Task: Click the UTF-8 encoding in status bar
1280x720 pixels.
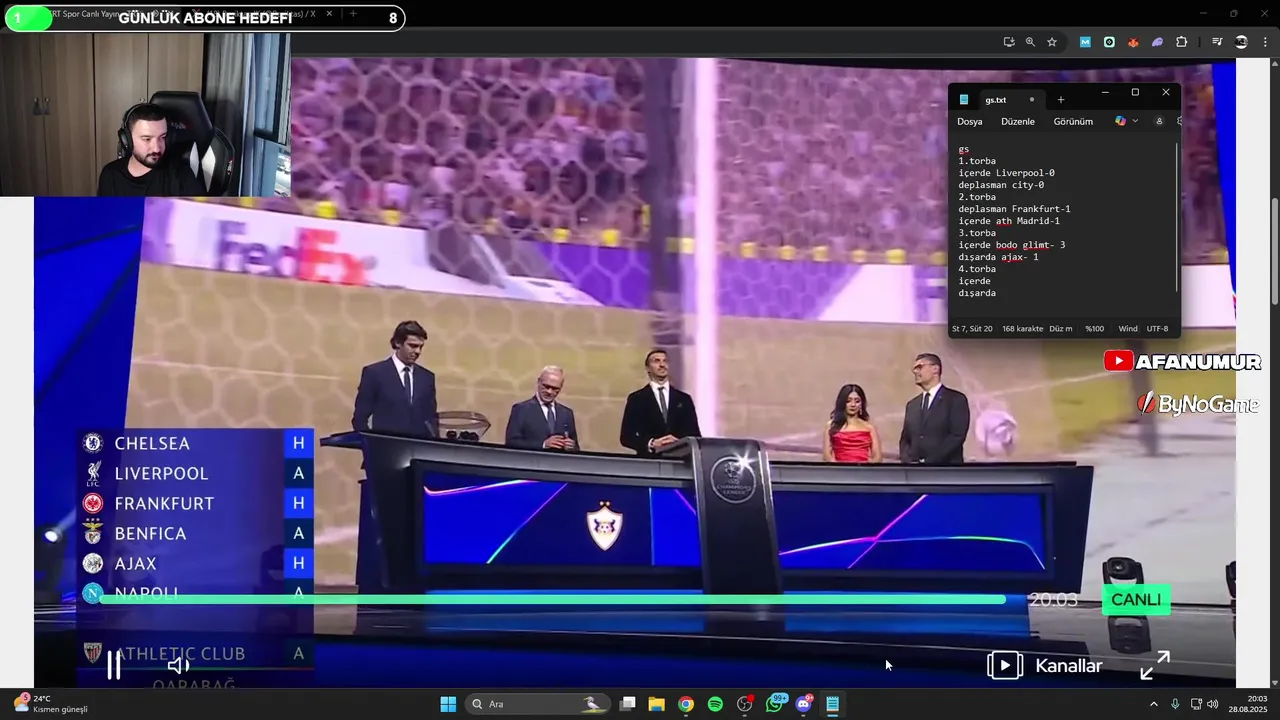Action: [1157, 329]
